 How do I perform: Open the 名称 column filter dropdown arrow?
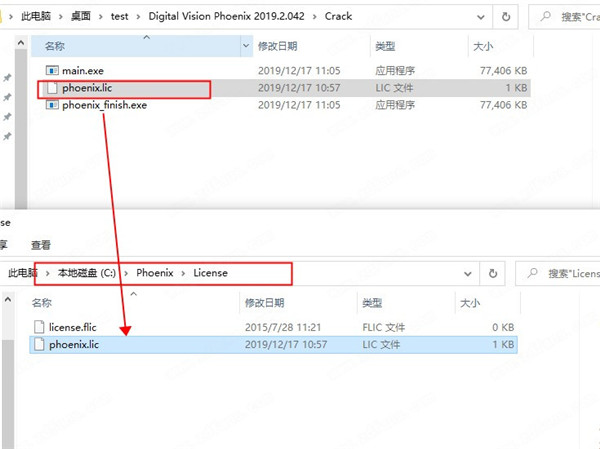(x=246, y=46)
